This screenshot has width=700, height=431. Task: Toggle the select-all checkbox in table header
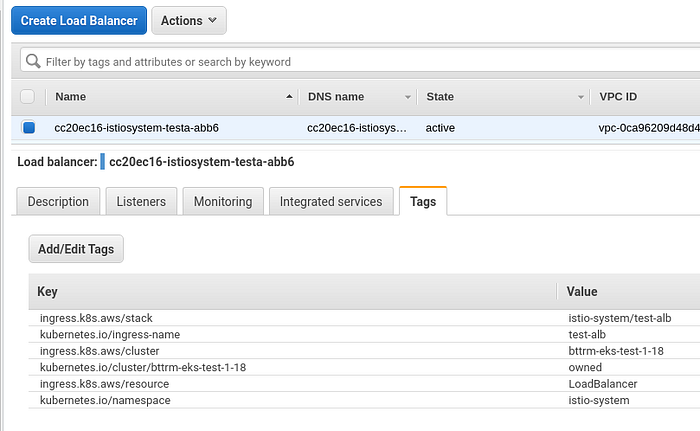pyautogui.click(x=27, y=97)
